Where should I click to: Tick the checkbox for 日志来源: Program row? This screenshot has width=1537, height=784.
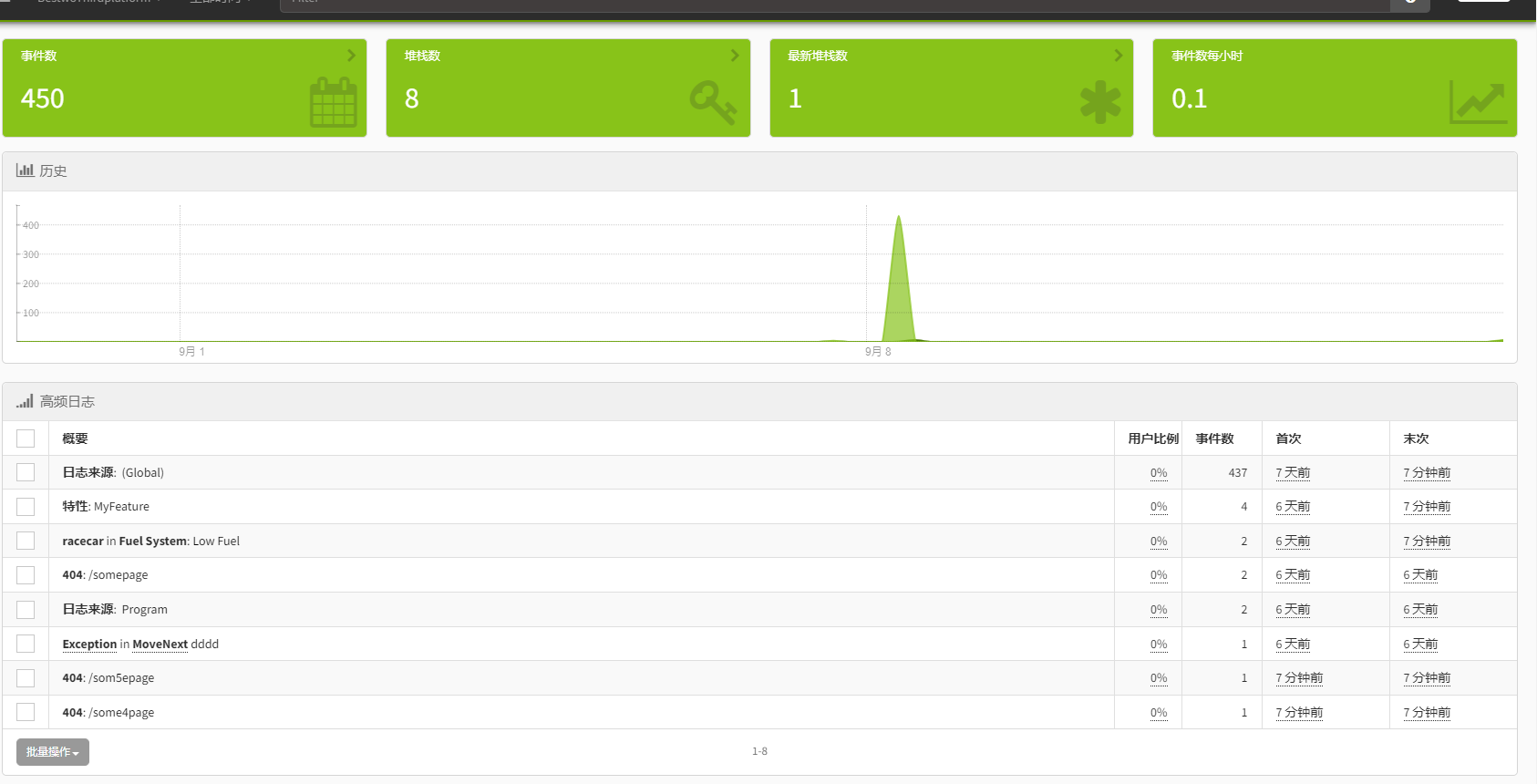(26, 609)
